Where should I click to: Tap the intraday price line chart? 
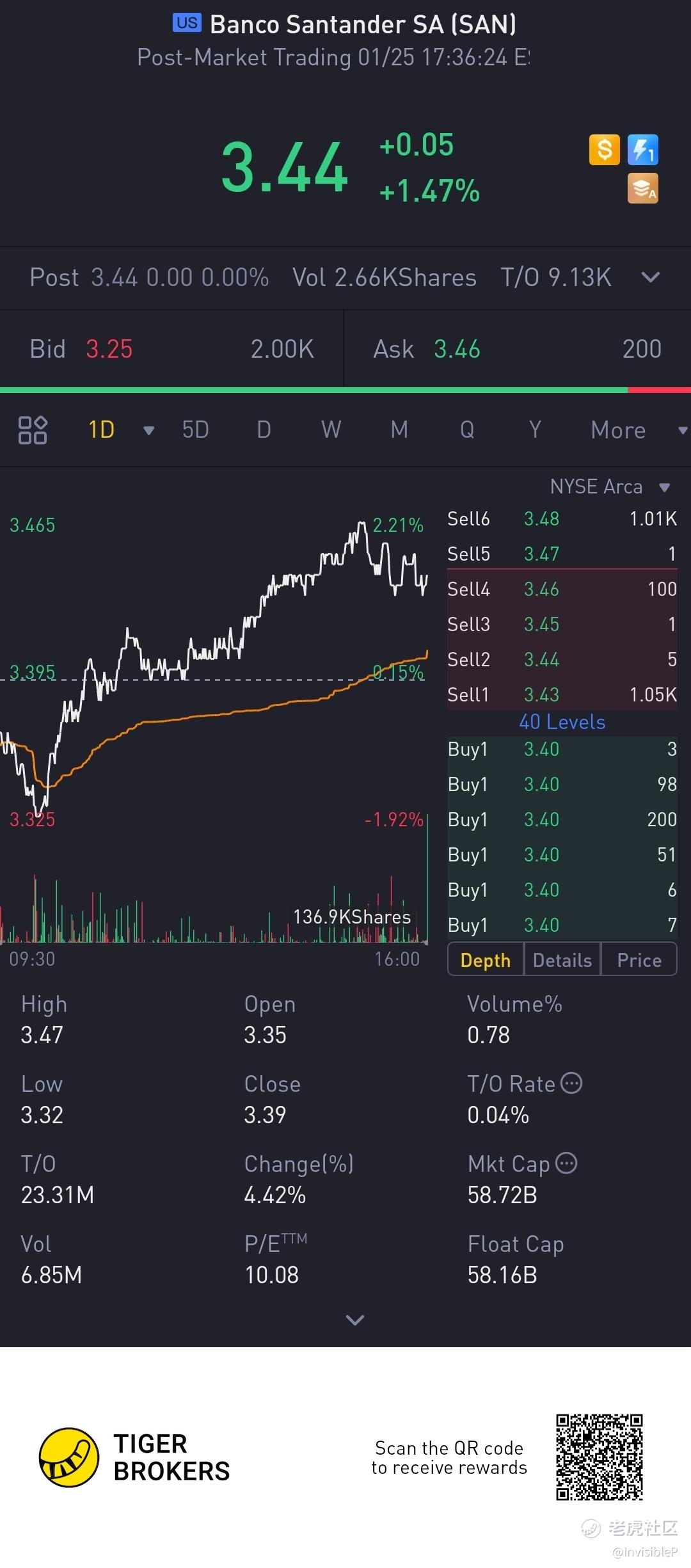[x=214, y=669]
